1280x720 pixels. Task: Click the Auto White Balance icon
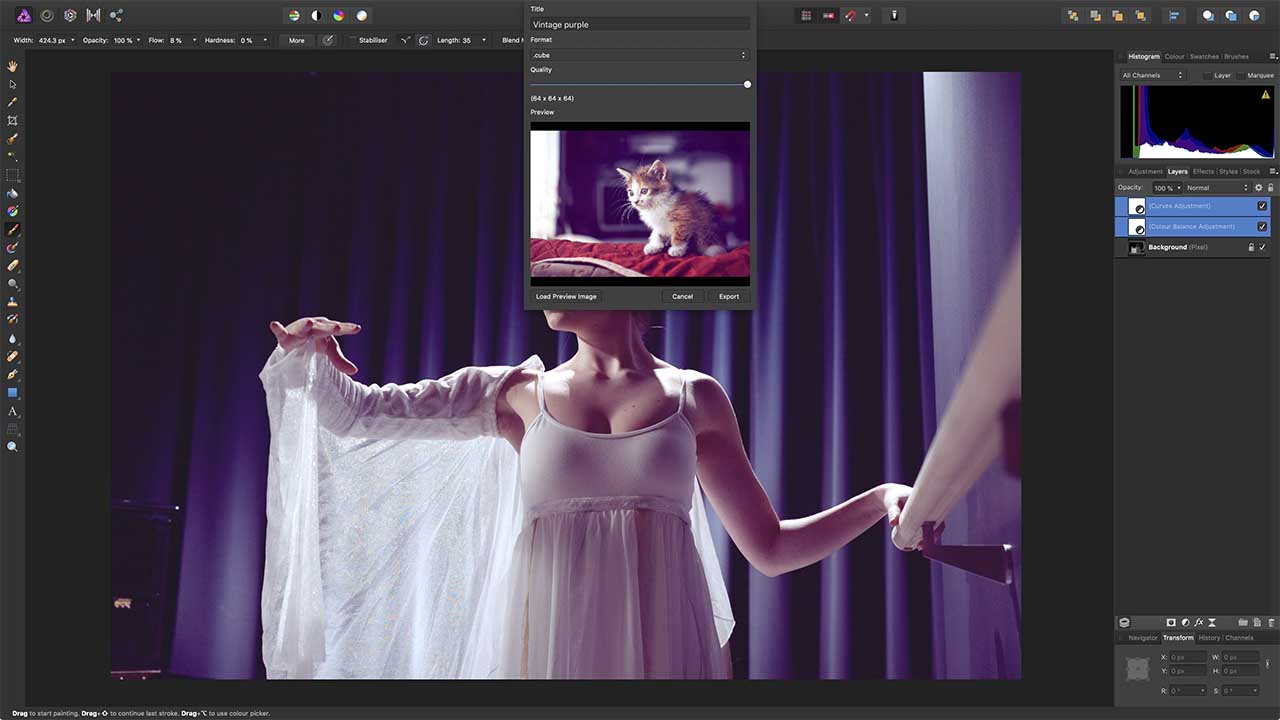(362, 15)
